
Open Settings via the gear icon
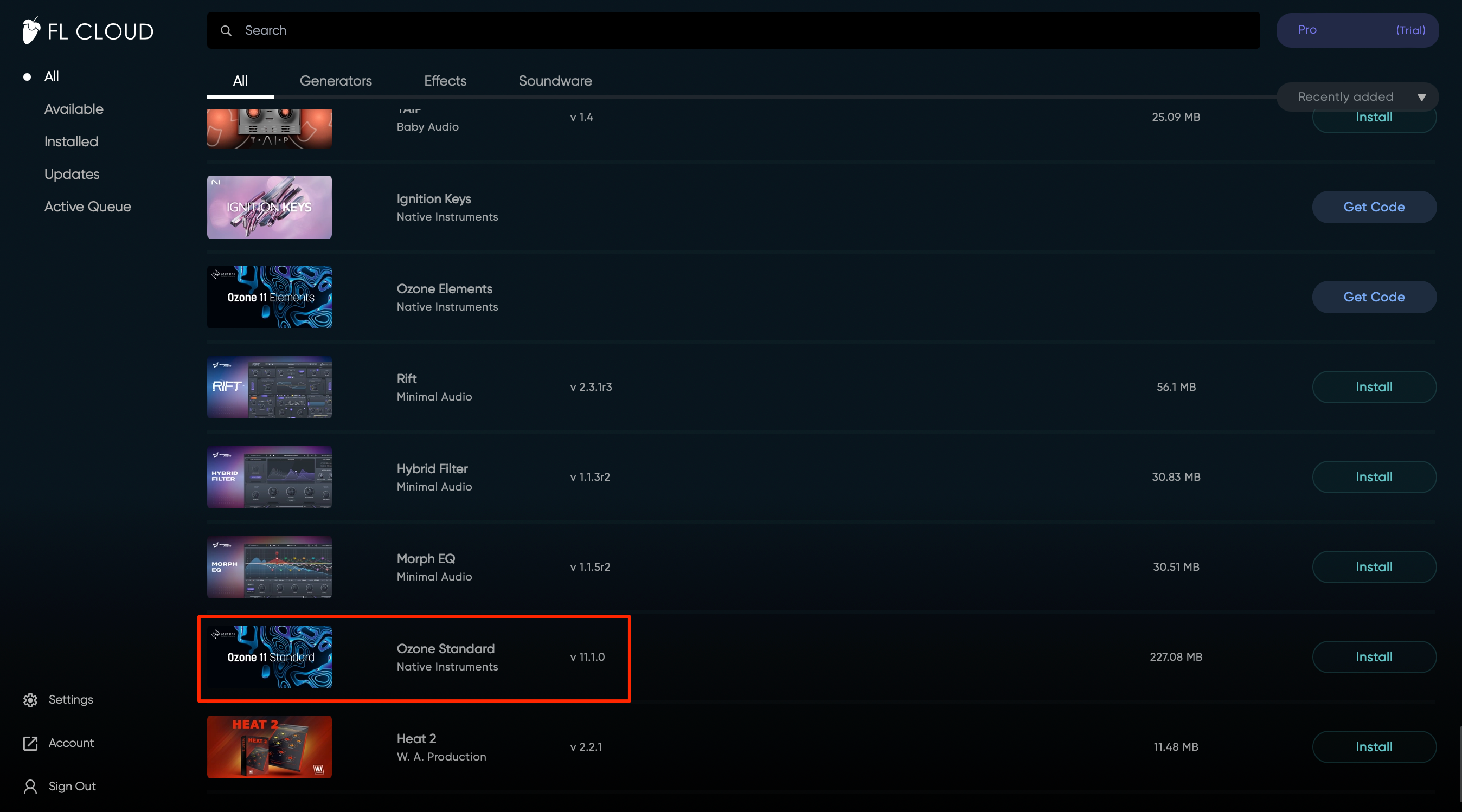[x=31, y=700]
